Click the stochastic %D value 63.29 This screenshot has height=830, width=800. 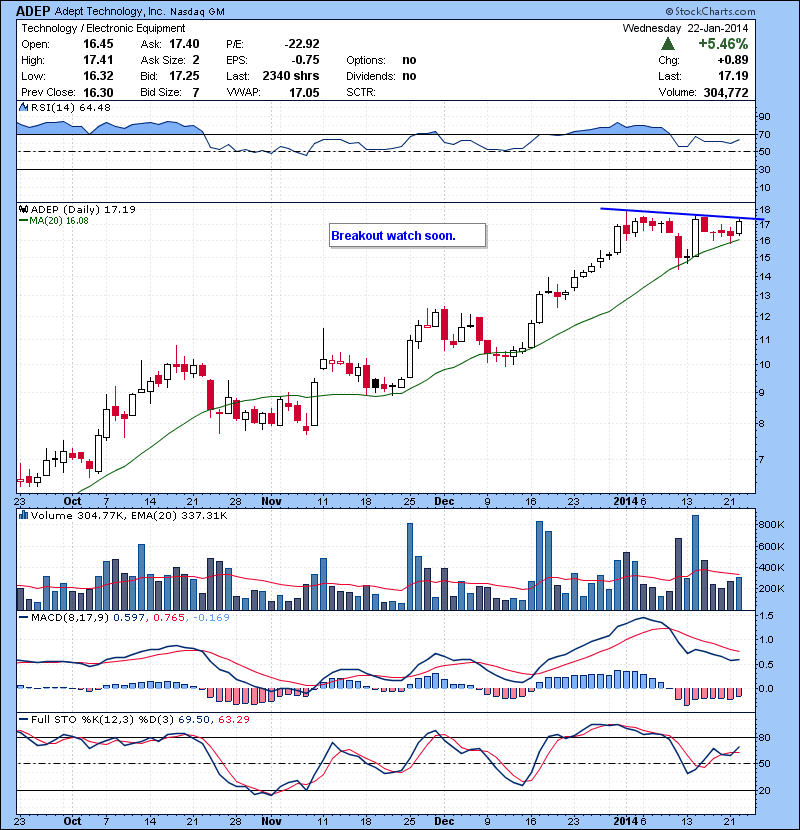point(233,719)
